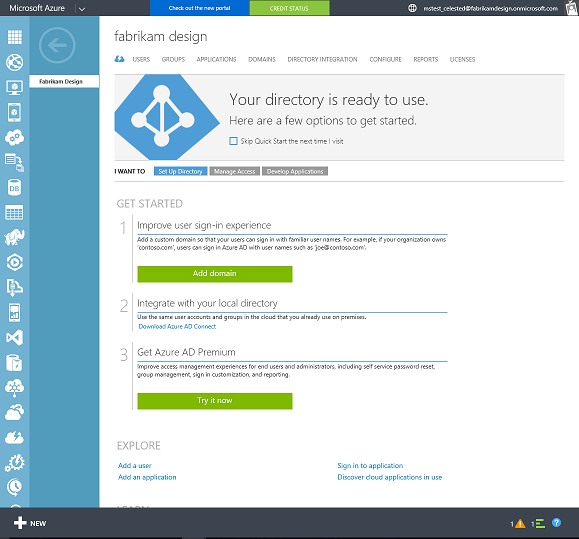Open Virtual Machines monitor sidebar icon
The width and height of the screenshot is (579, 539).
(14, 87)
